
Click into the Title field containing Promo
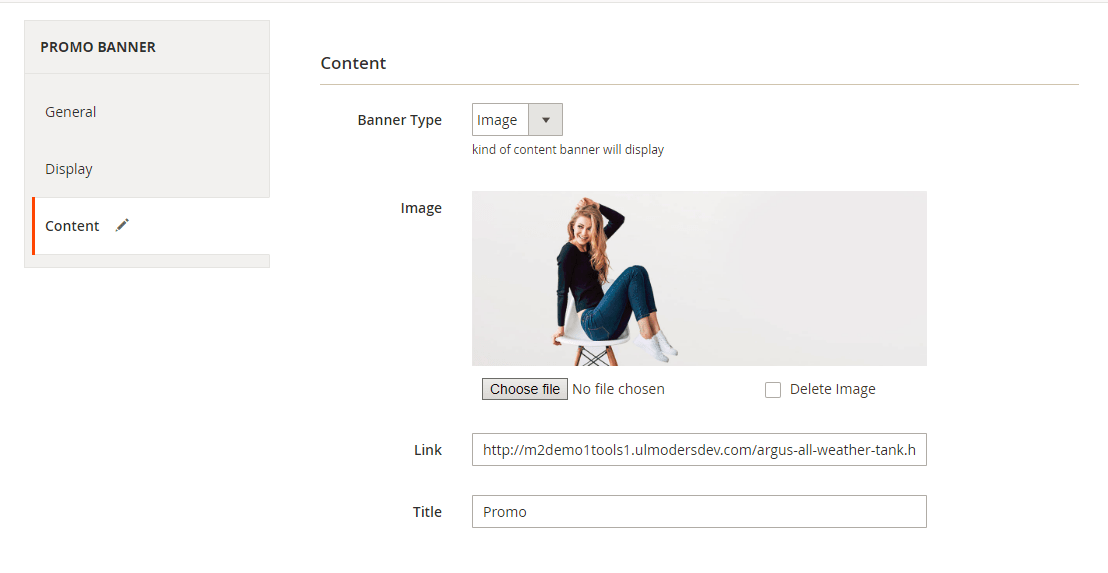coord(698,512)
